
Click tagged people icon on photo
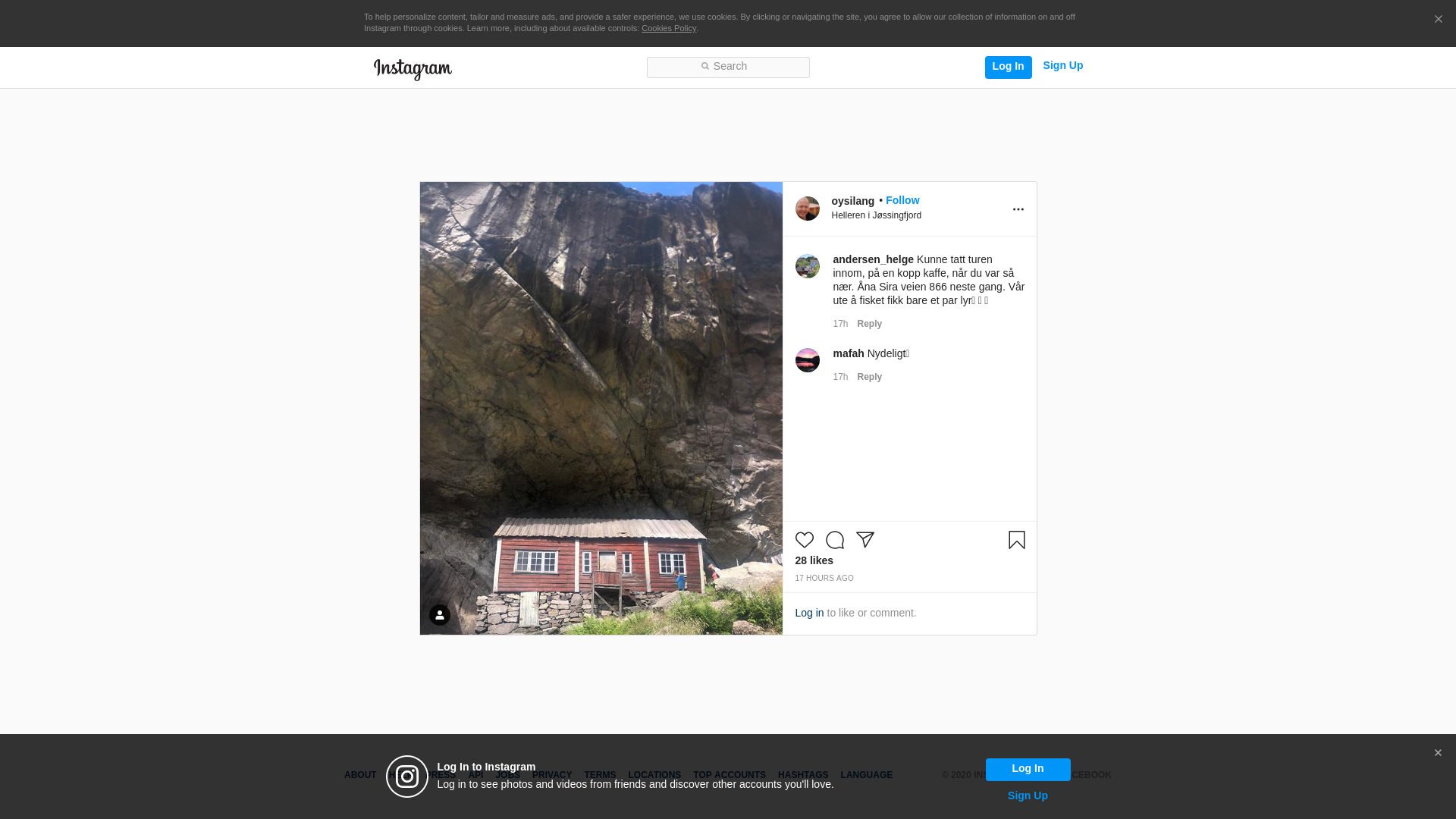tap(440, 615)
